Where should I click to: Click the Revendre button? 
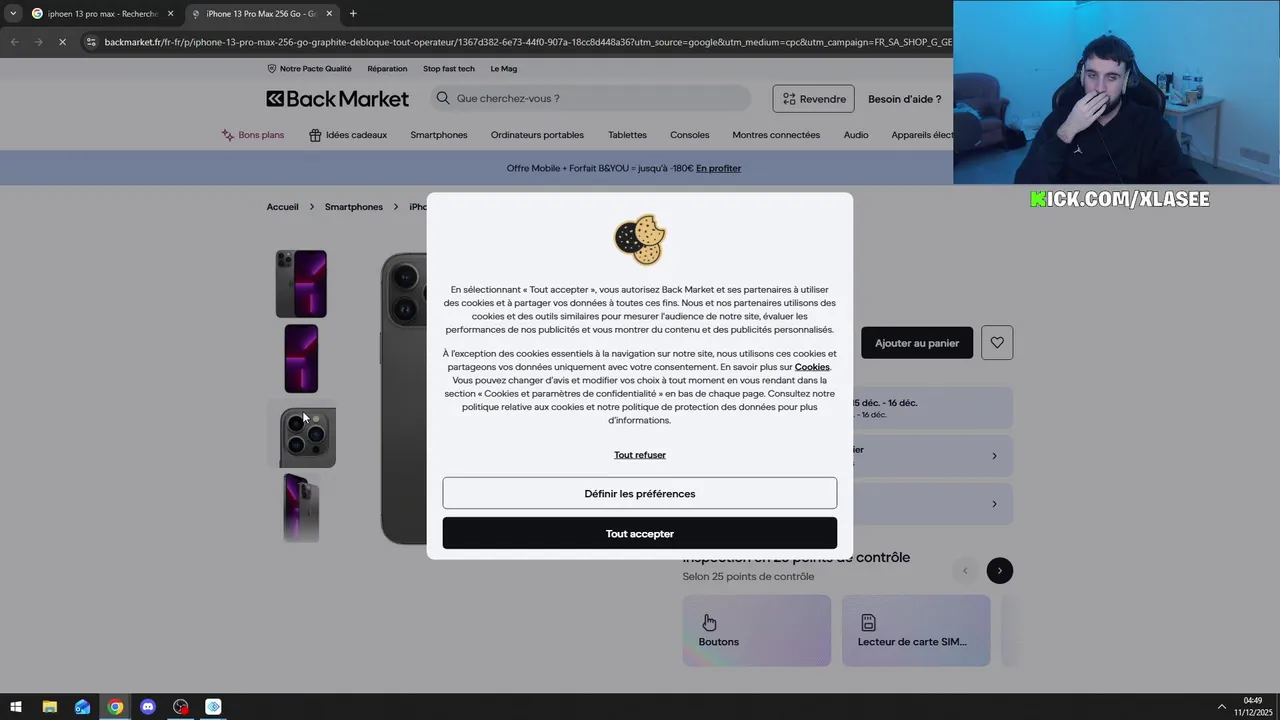tap(813, 98)
